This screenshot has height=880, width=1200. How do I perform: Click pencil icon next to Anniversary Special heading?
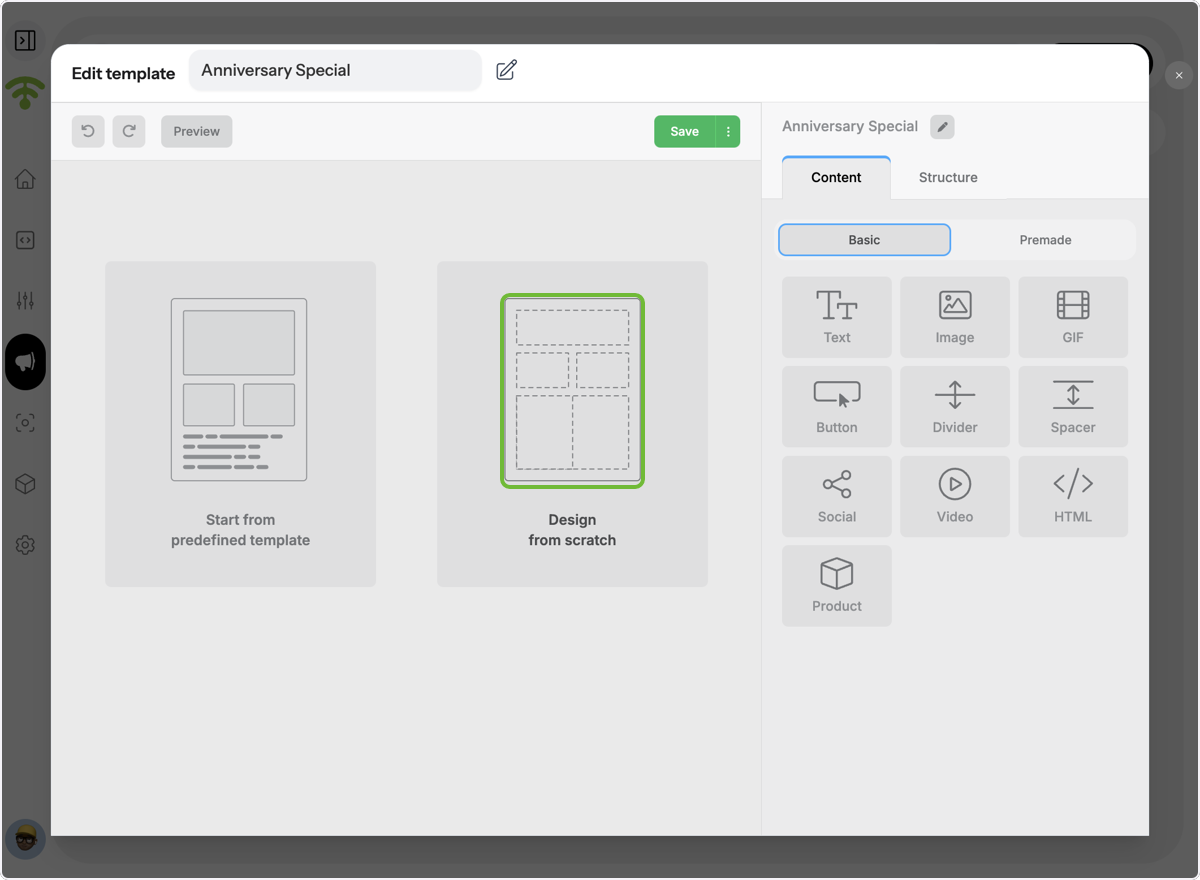942,127
